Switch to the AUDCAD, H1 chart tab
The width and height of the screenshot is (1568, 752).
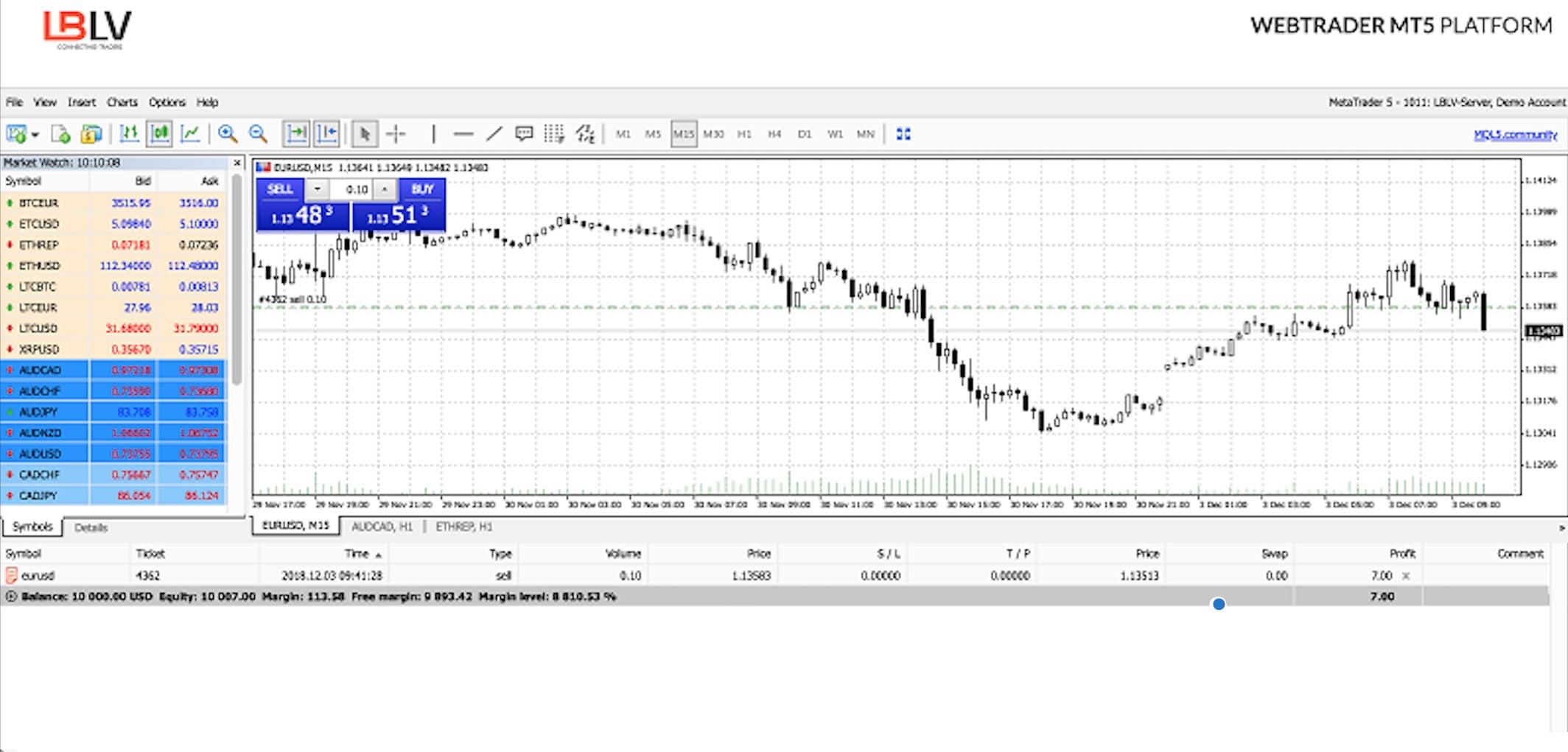pyautogui.click(x=382, y=527)
